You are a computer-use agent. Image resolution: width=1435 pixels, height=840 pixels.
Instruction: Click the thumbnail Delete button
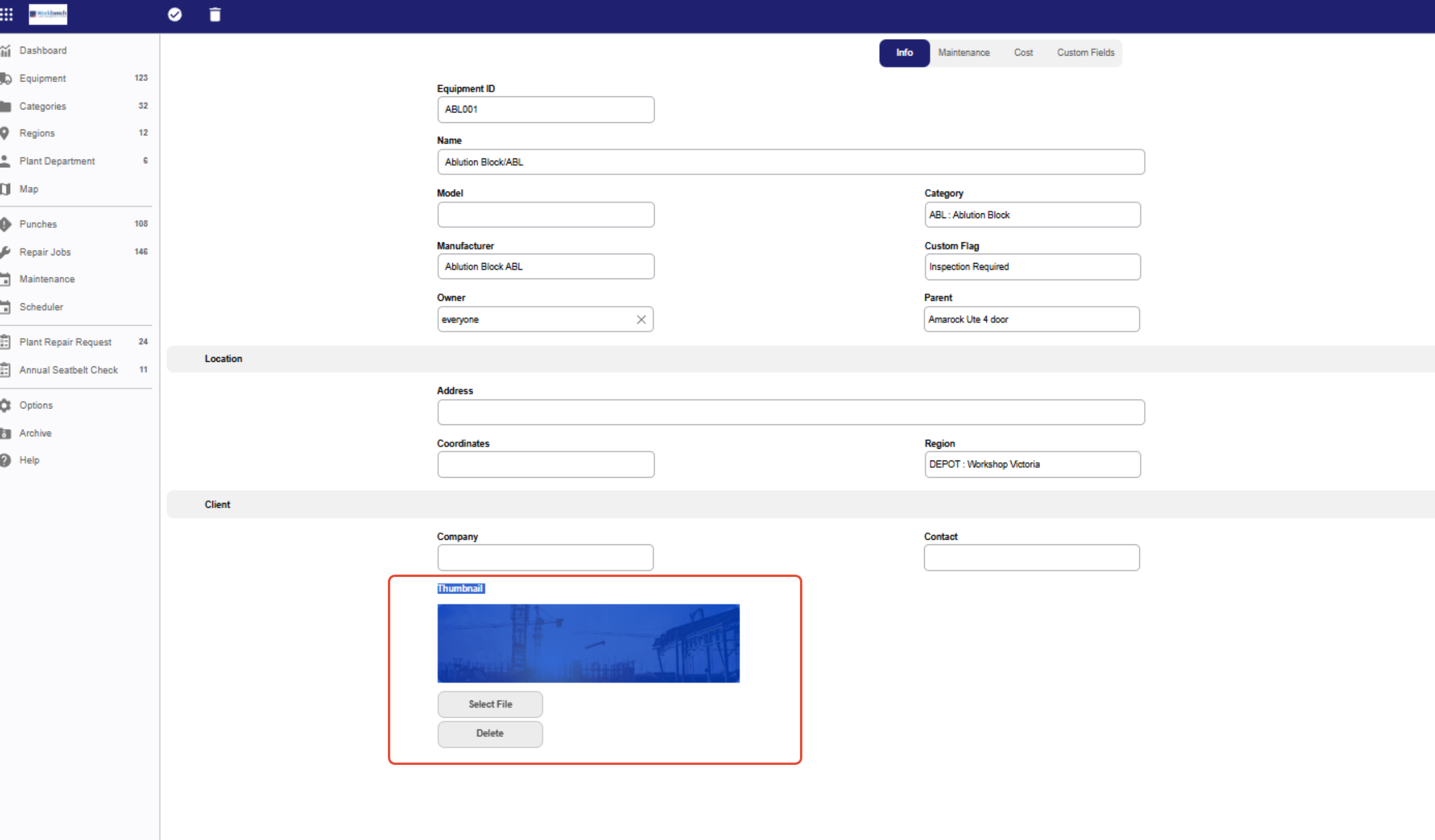(x=490, y=733)
